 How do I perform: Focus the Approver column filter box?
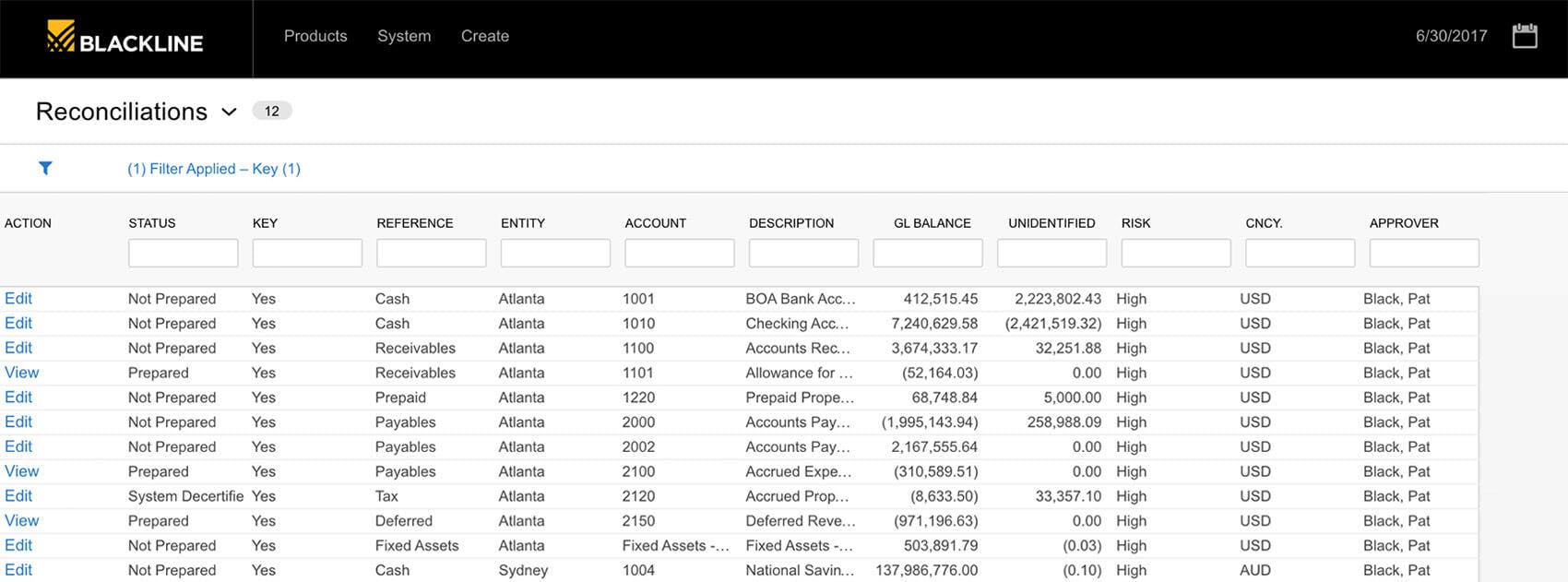click(x=1424, y=253)
